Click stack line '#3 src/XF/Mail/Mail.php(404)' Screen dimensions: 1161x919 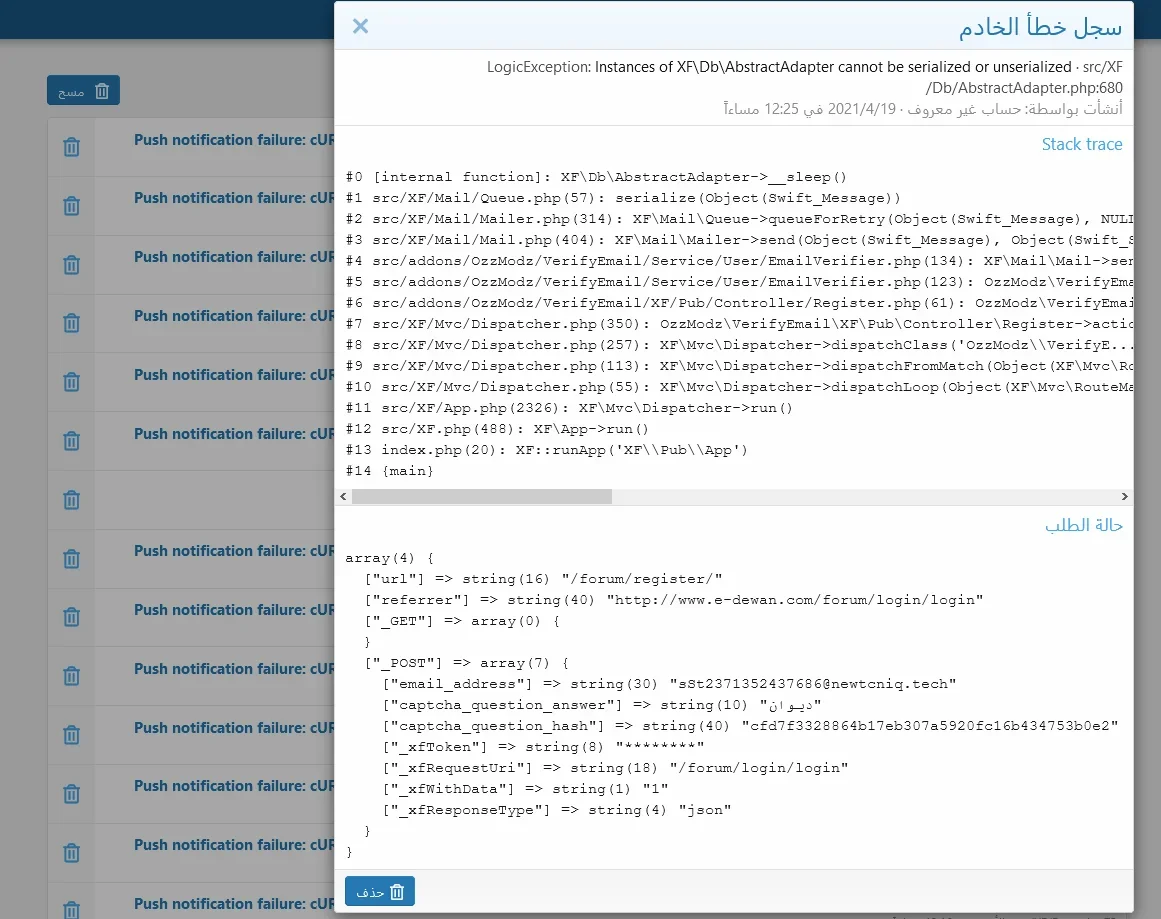point(739,240)
